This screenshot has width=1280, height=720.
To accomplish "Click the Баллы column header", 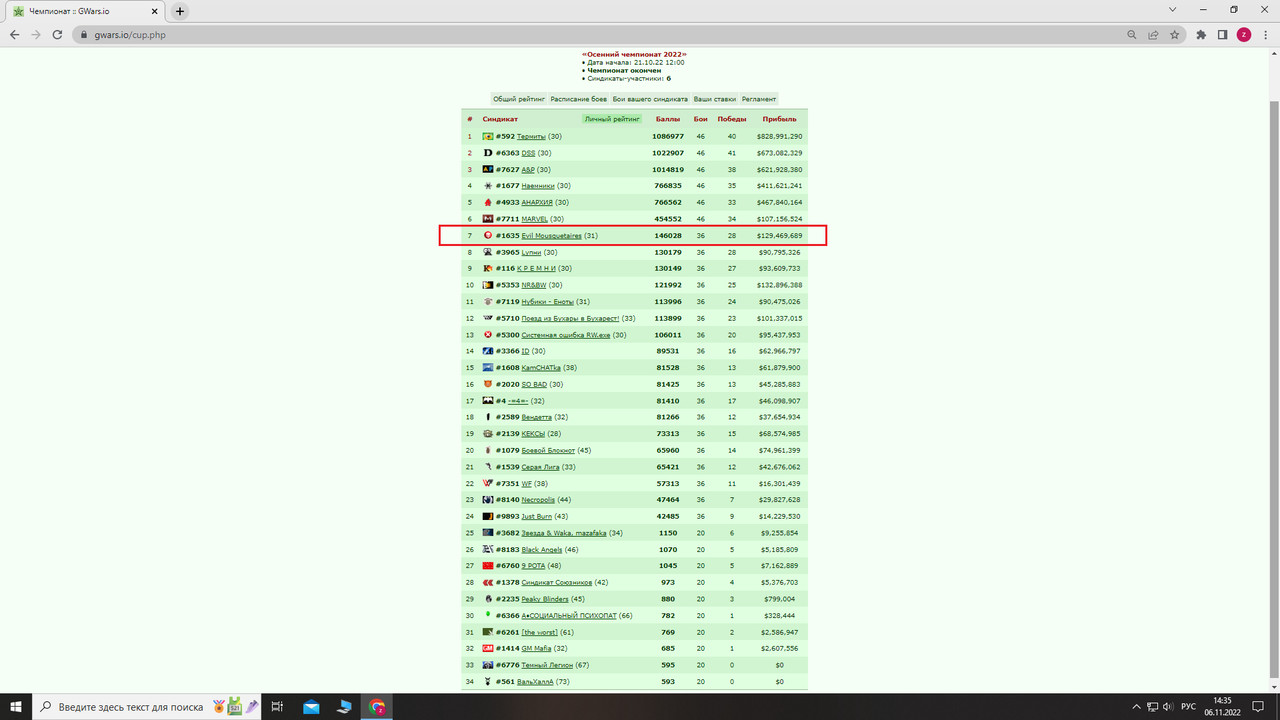I will pos(668,119).
